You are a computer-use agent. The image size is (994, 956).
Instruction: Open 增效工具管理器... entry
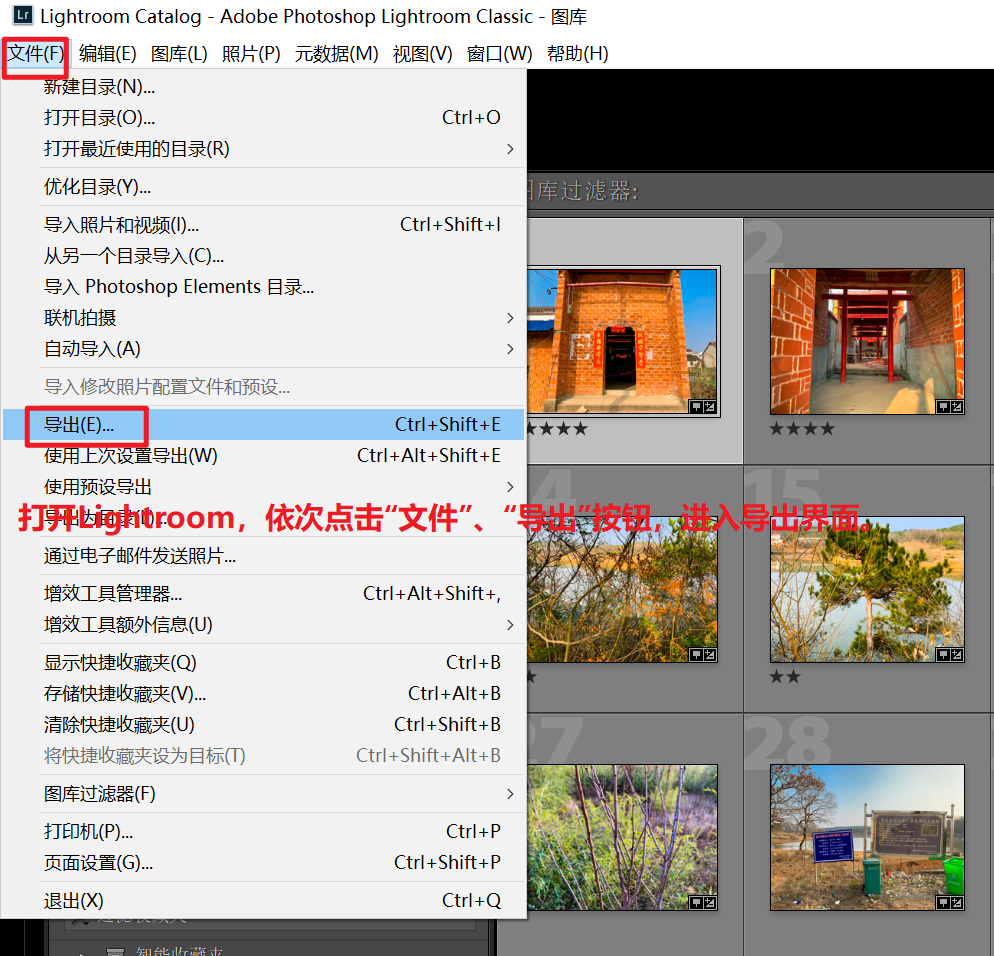point(263,594)
